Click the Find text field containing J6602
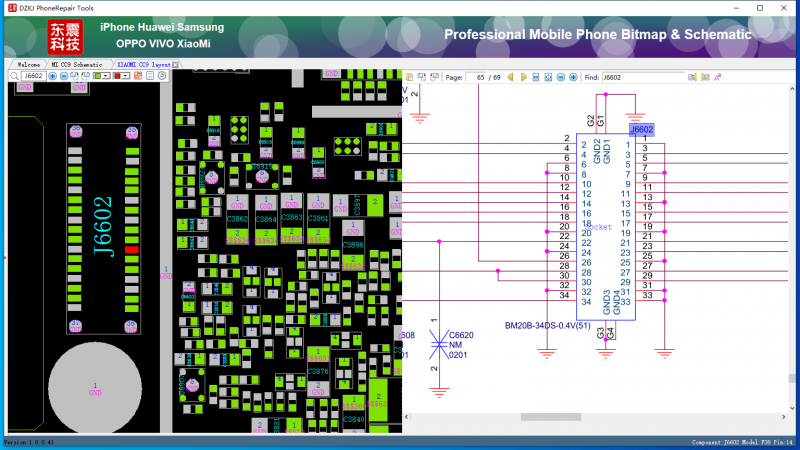800x450 pixels. tap(640, 77)
